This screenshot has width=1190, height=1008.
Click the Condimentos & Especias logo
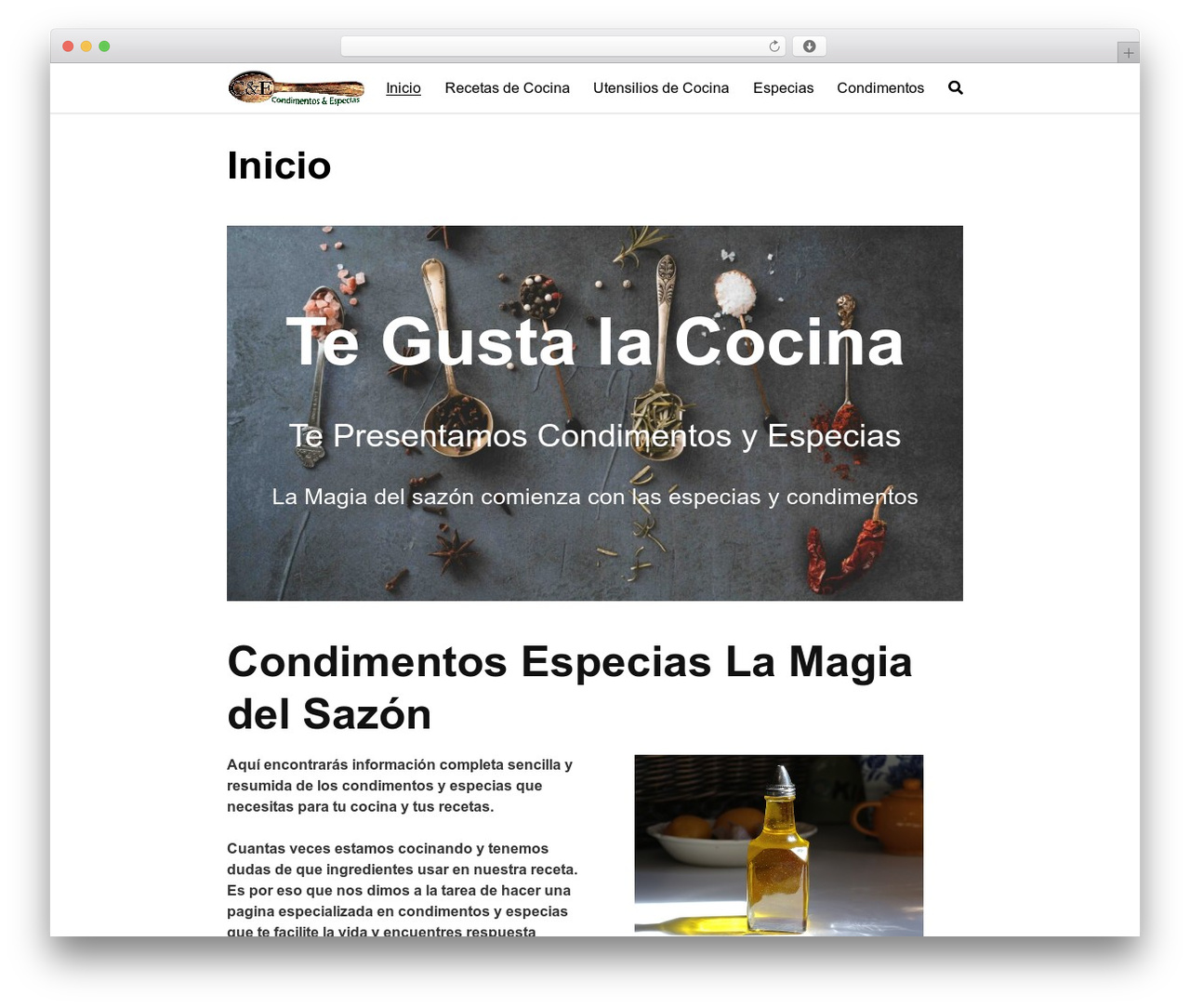coord(296,87)
